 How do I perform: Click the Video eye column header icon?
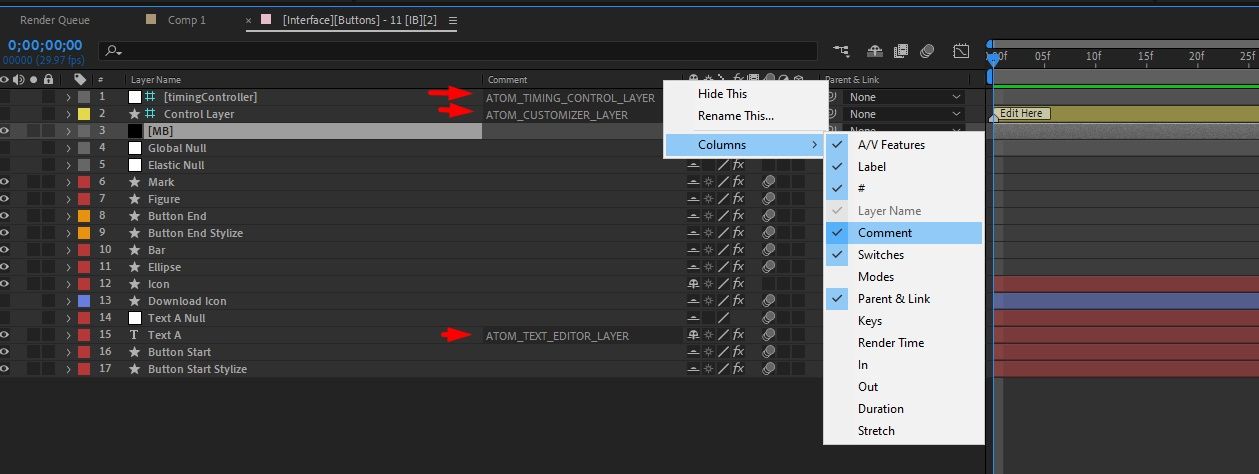click(x=5, y=79)
